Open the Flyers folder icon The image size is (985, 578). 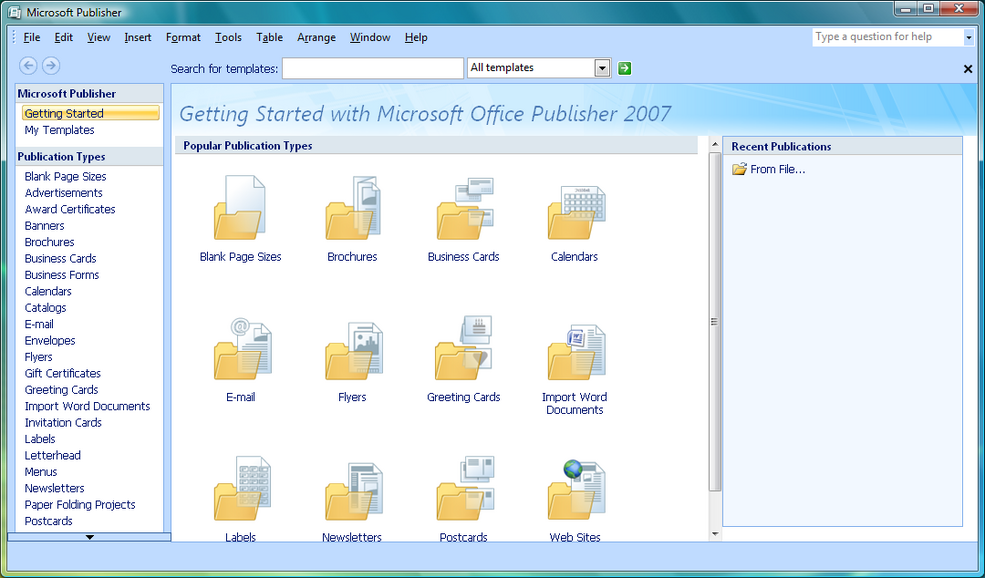click(353, 351)
